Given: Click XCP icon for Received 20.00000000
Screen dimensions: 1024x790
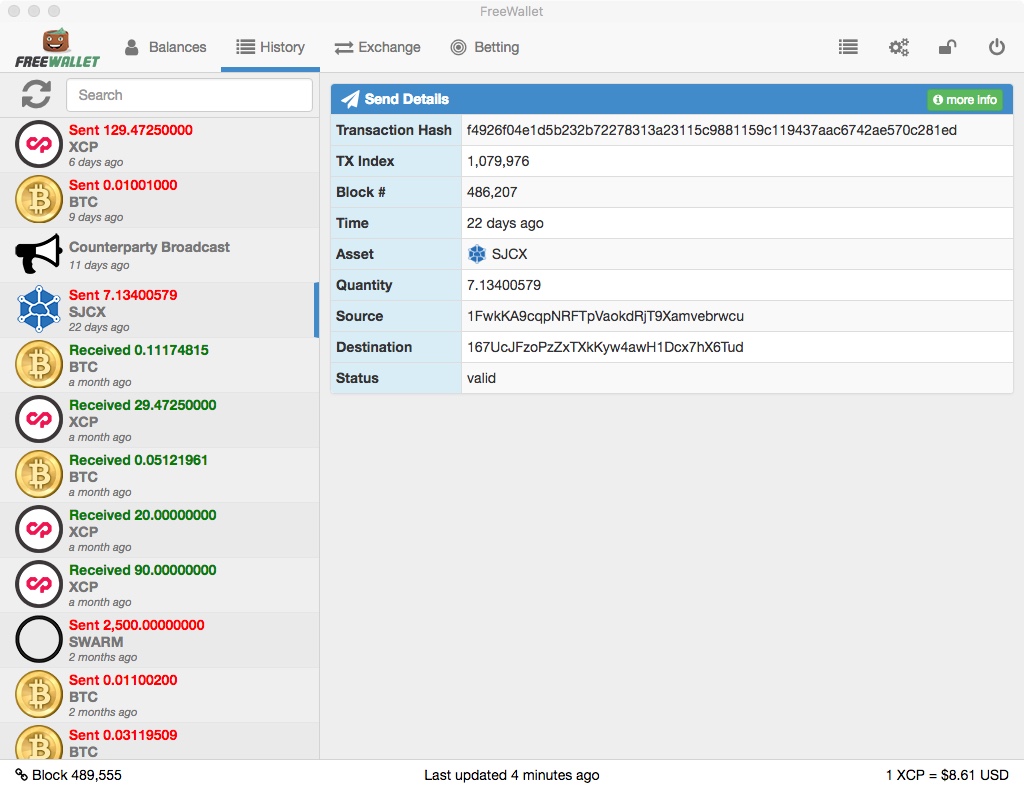Looking at the screenshot, I should point(39,529).
